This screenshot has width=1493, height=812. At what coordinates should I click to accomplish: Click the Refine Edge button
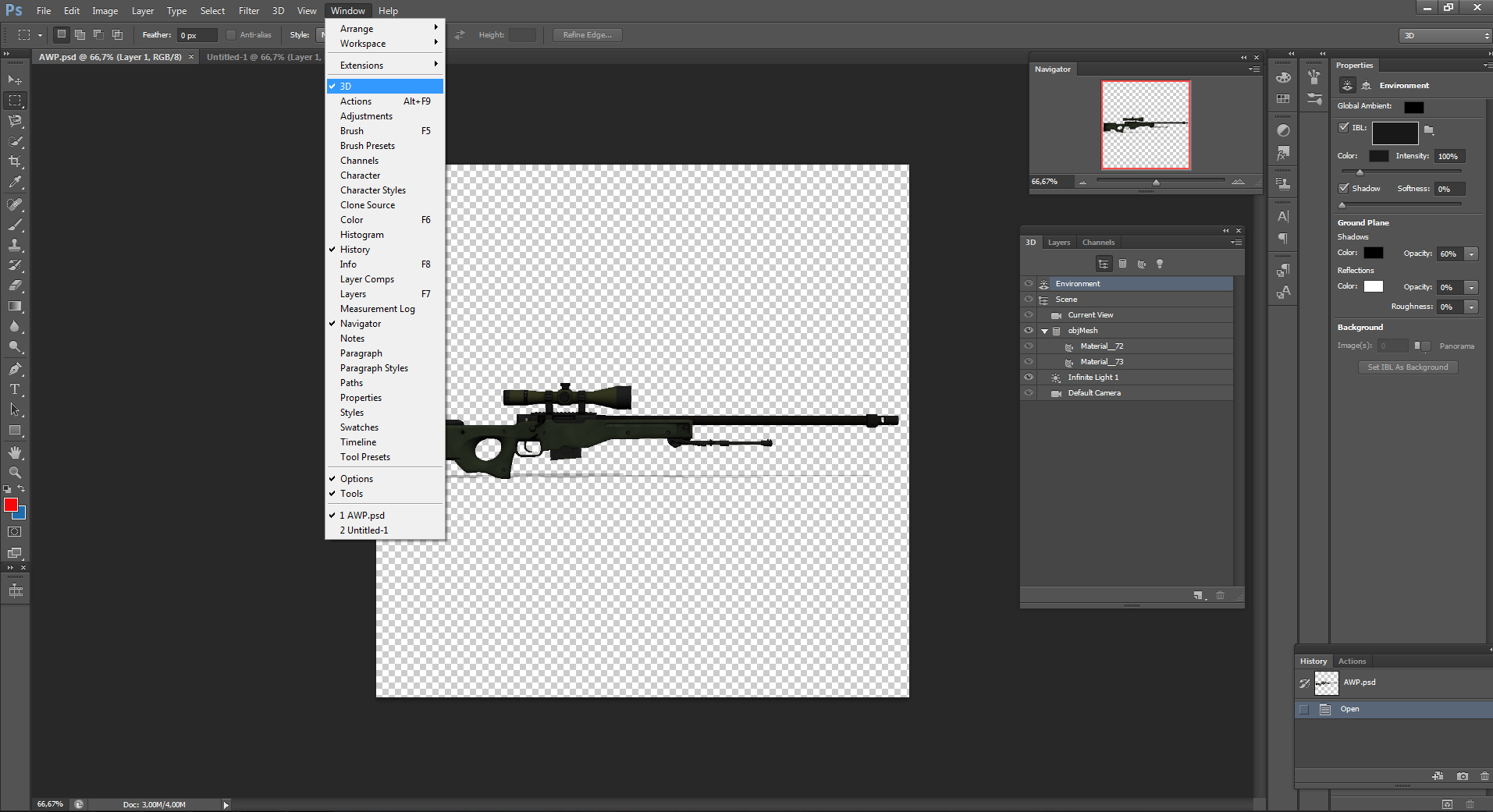pyautogui.click(x=588, y=35)
